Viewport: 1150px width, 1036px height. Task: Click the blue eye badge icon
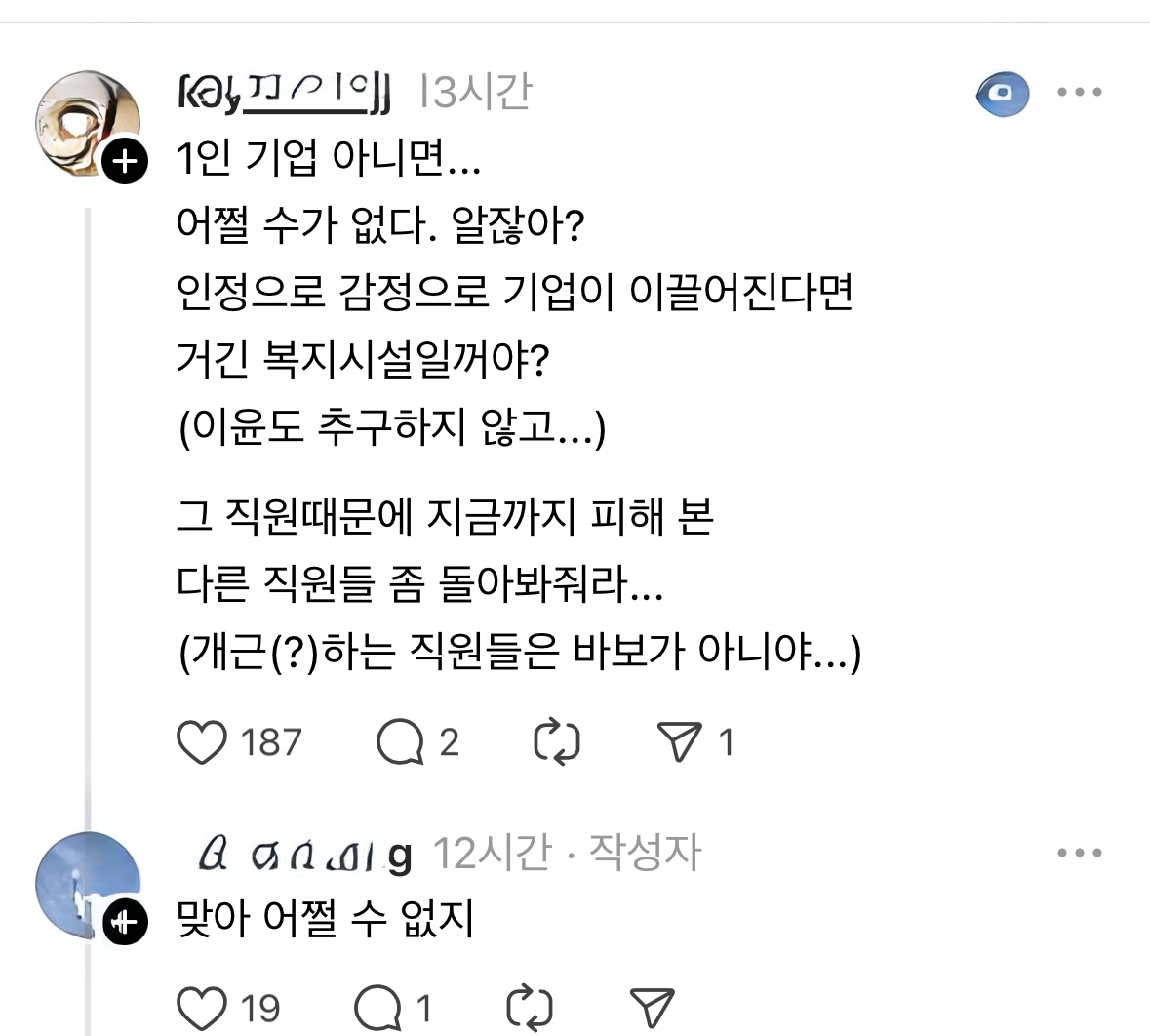point(1003,95)
